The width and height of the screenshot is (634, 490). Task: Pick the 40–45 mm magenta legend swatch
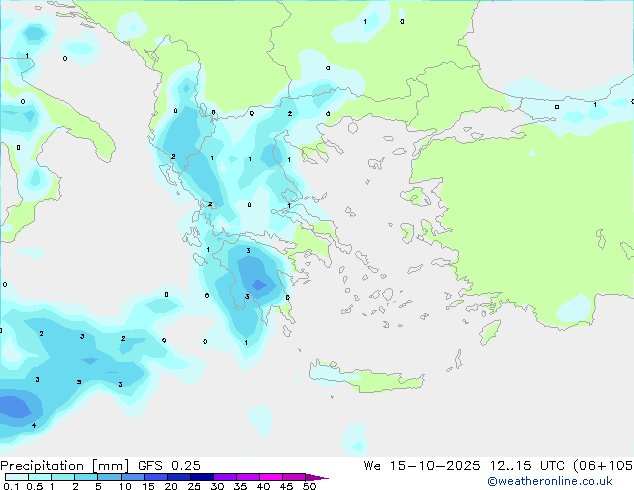coord(271,477)
